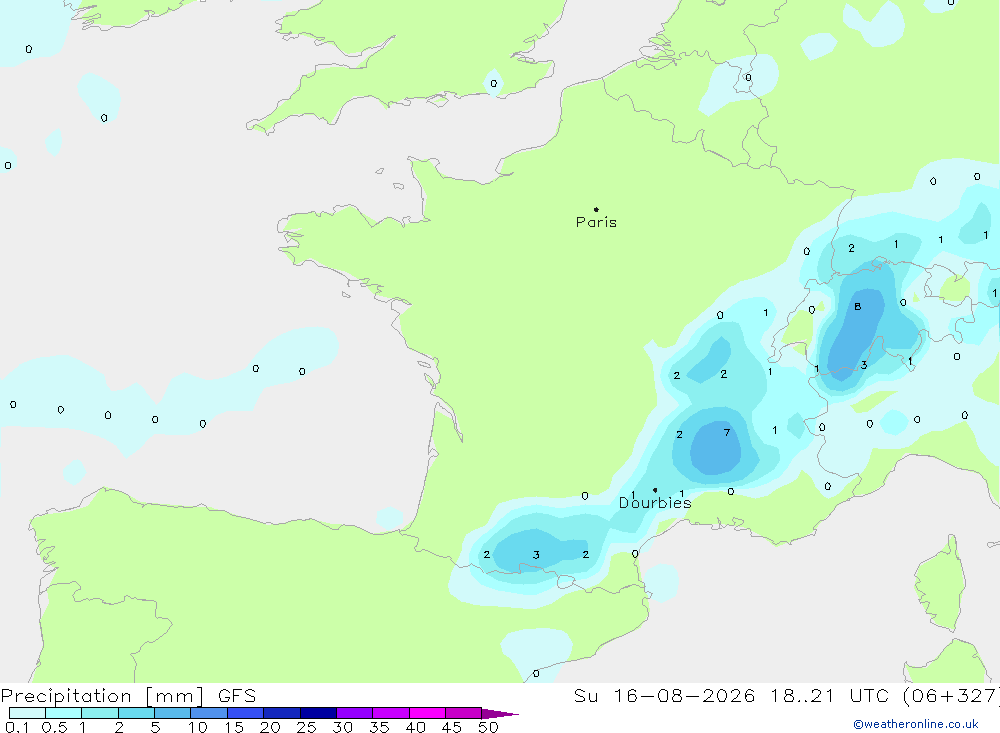Screen dimensions: 1000x733
Task: Click the value '3' south of the Swiss maximum
Action: [864, 366]
